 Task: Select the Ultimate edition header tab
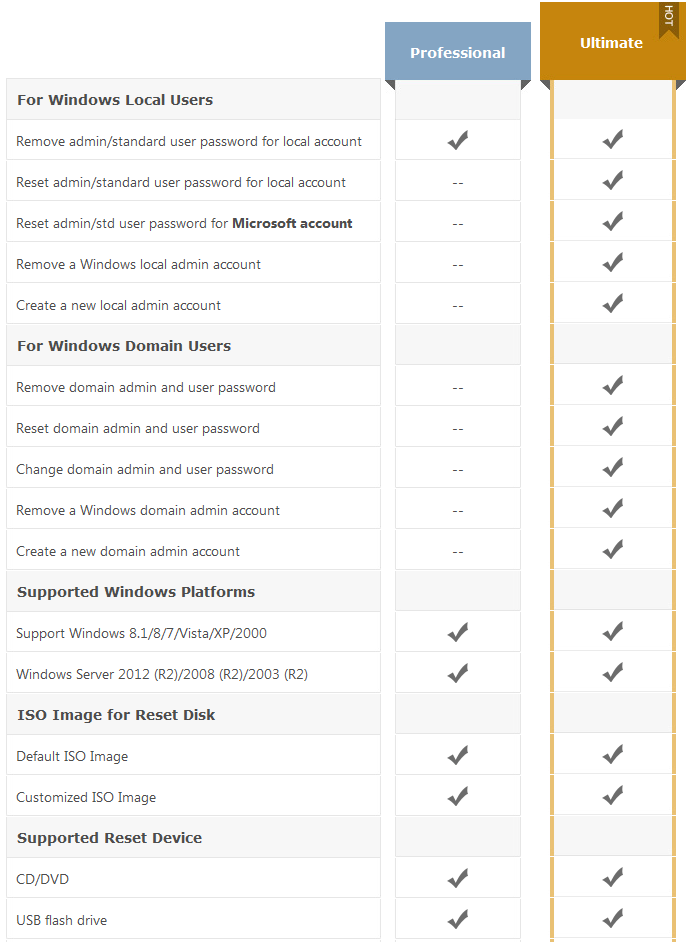pos(611,43)
